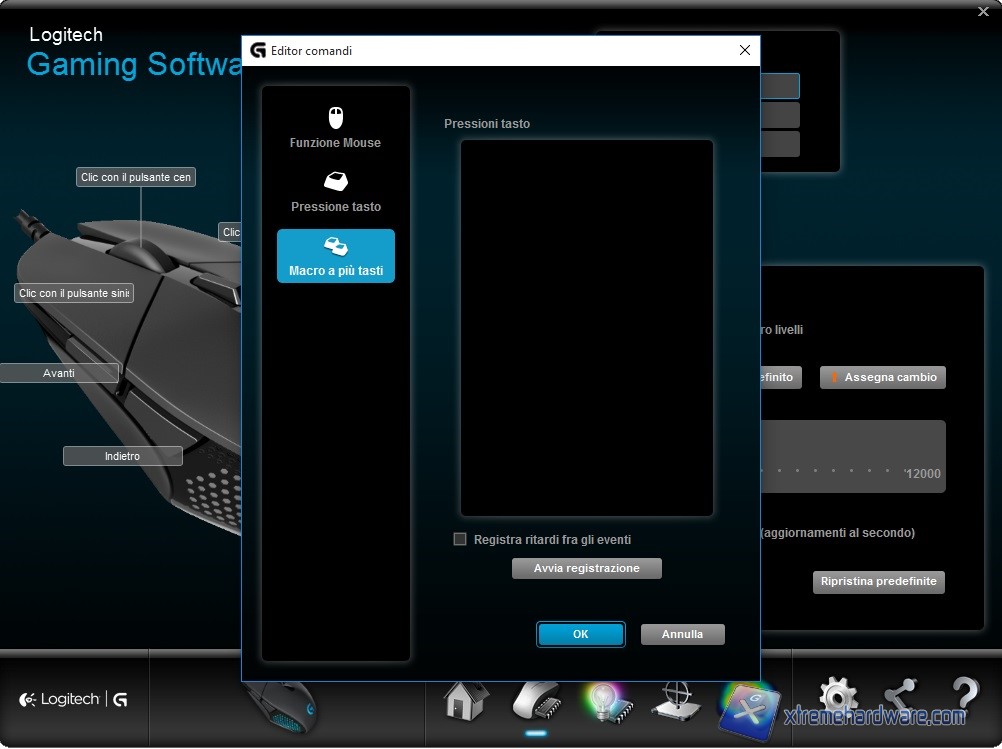This screenshot has width=1002, height=749.
Task: Open the Home screen icon
Action: tap(466, 700)
